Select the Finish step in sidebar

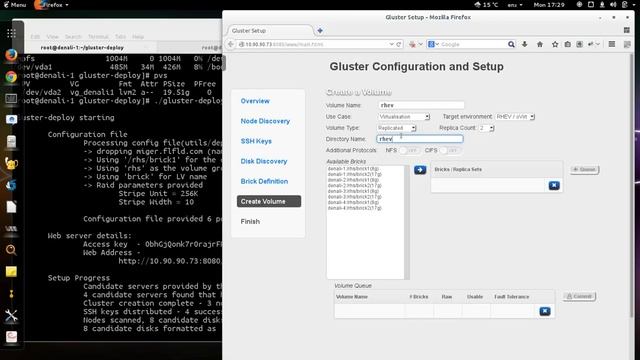(250, 222)
